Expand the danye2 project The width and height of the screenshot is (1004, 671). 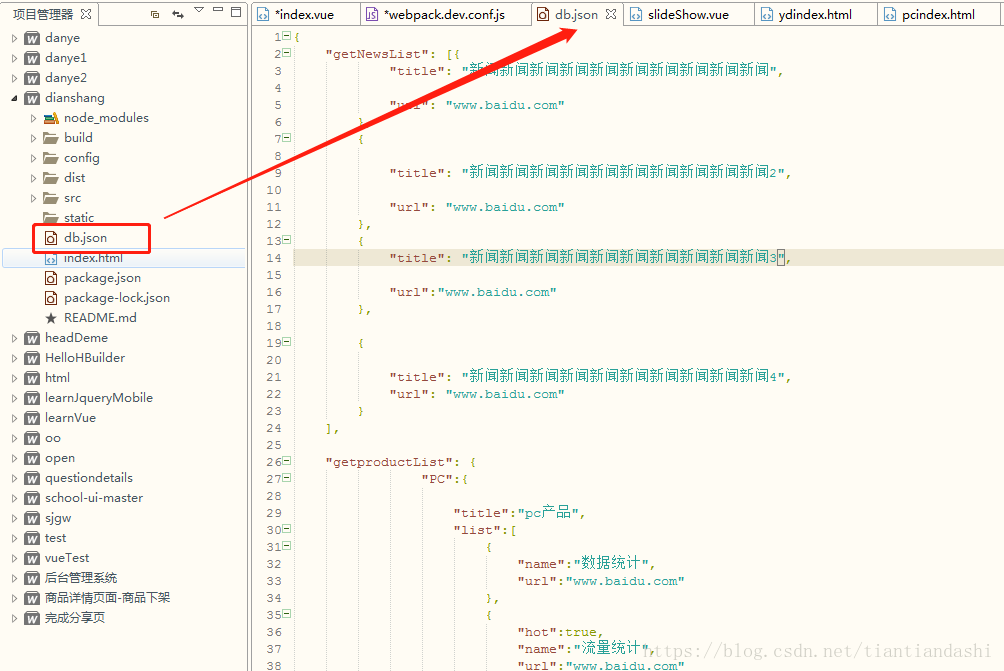tap(14, 78)
